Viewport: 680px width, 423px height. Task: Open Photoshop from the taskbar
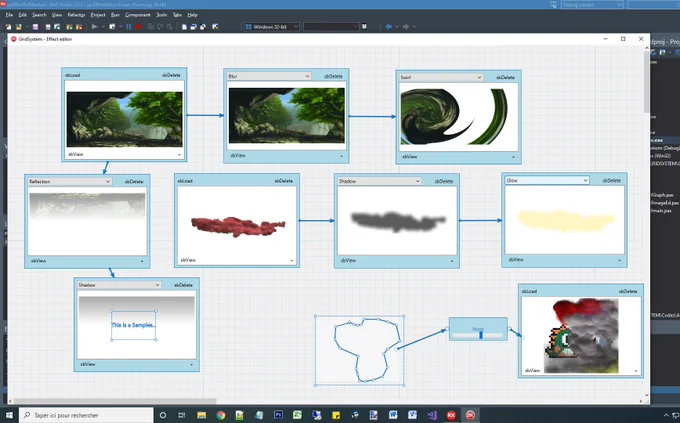[278, 415]
